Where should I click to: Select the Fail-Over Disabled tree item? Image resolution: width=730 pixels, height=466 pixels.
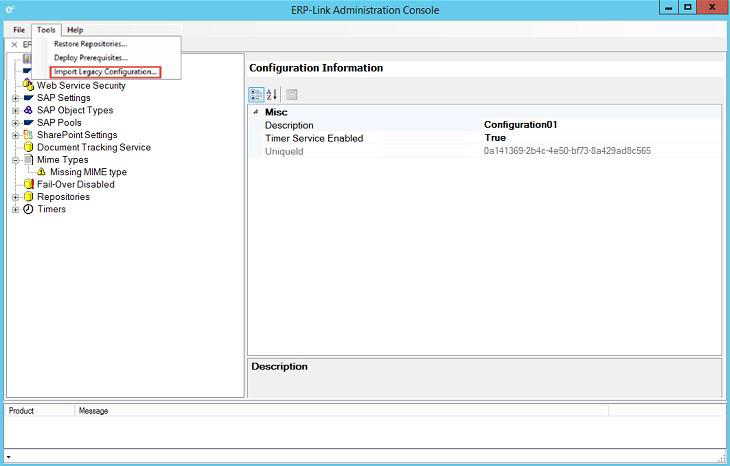(x=75, y=184)
